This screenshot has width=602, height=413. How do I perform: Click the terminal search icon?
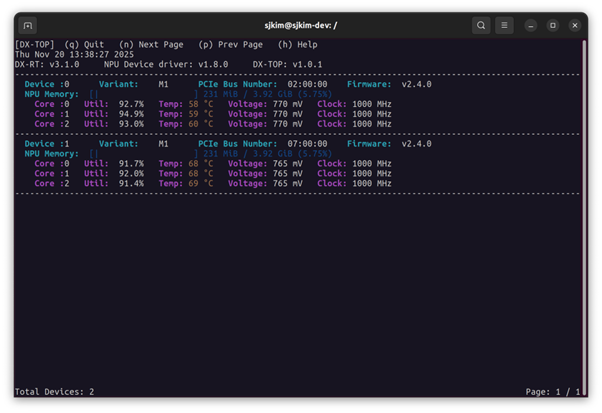[x=481, y=26]
